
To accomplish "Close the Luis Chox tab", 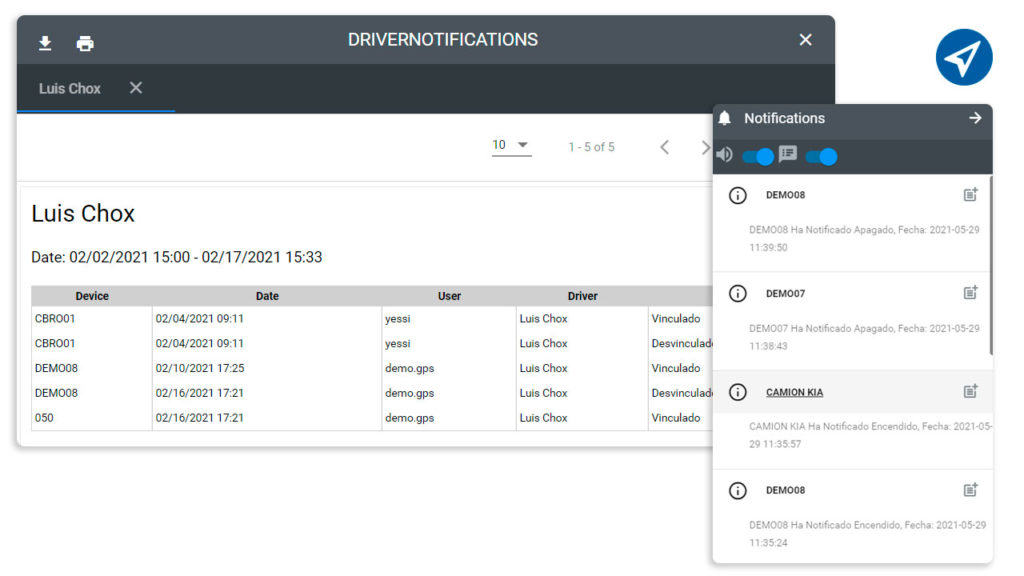I will point(136,88).
